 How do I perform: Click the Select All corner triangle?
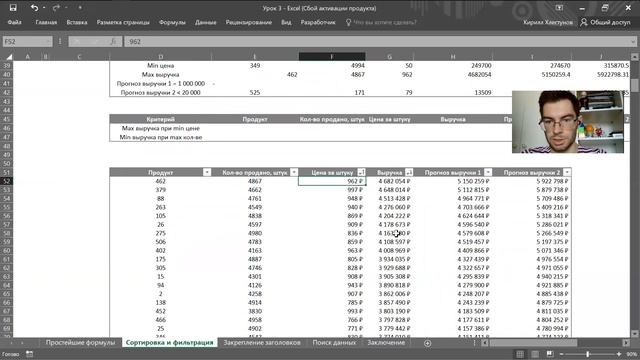pyautogui.click(x=9, y=57)
